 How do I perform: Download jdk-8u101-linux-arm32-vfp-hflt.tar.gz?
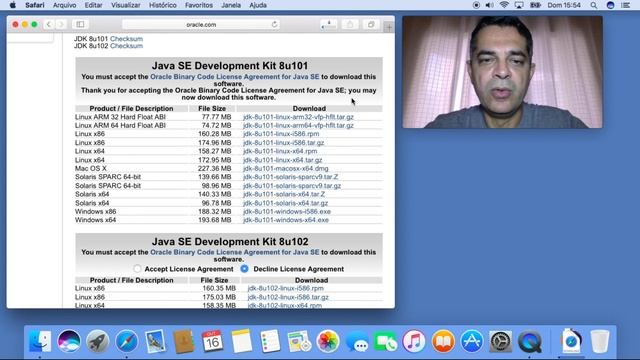[298, 117]
